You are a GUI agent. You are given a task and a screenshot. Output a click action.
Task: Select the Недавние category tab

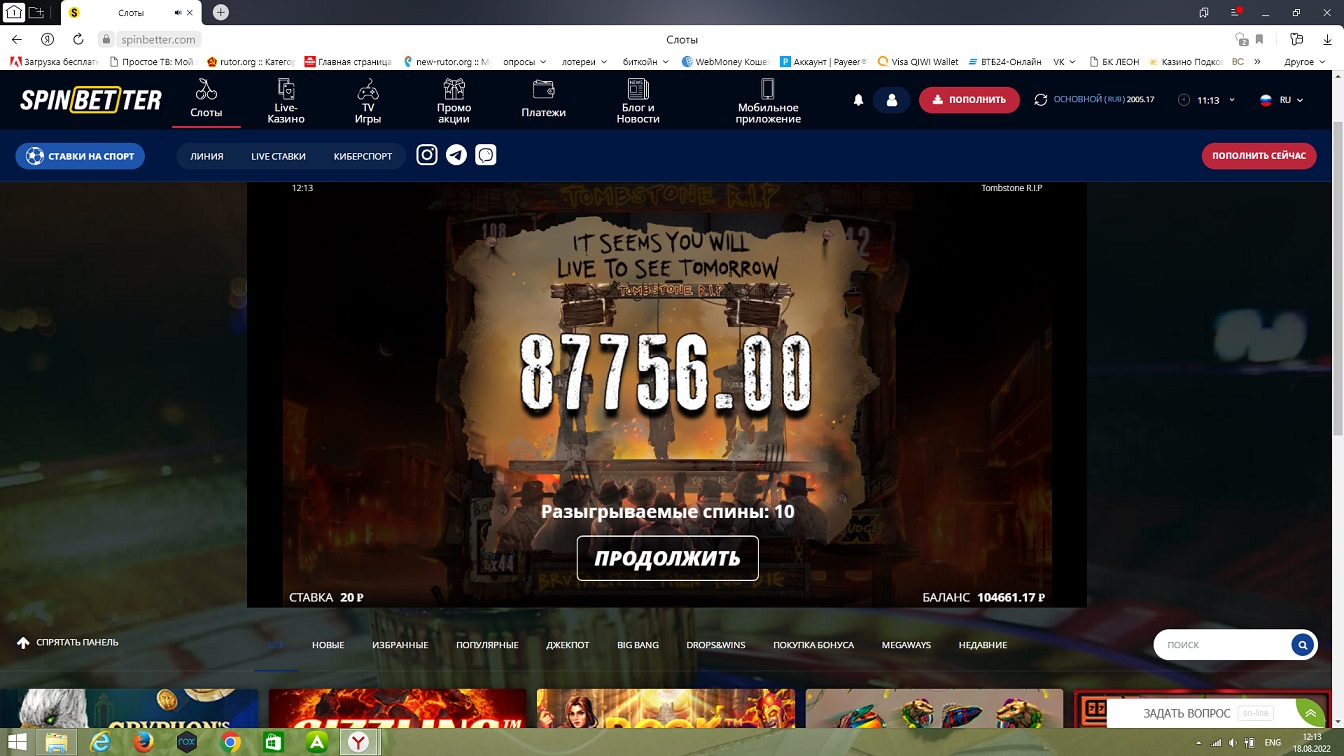[983, 645]
